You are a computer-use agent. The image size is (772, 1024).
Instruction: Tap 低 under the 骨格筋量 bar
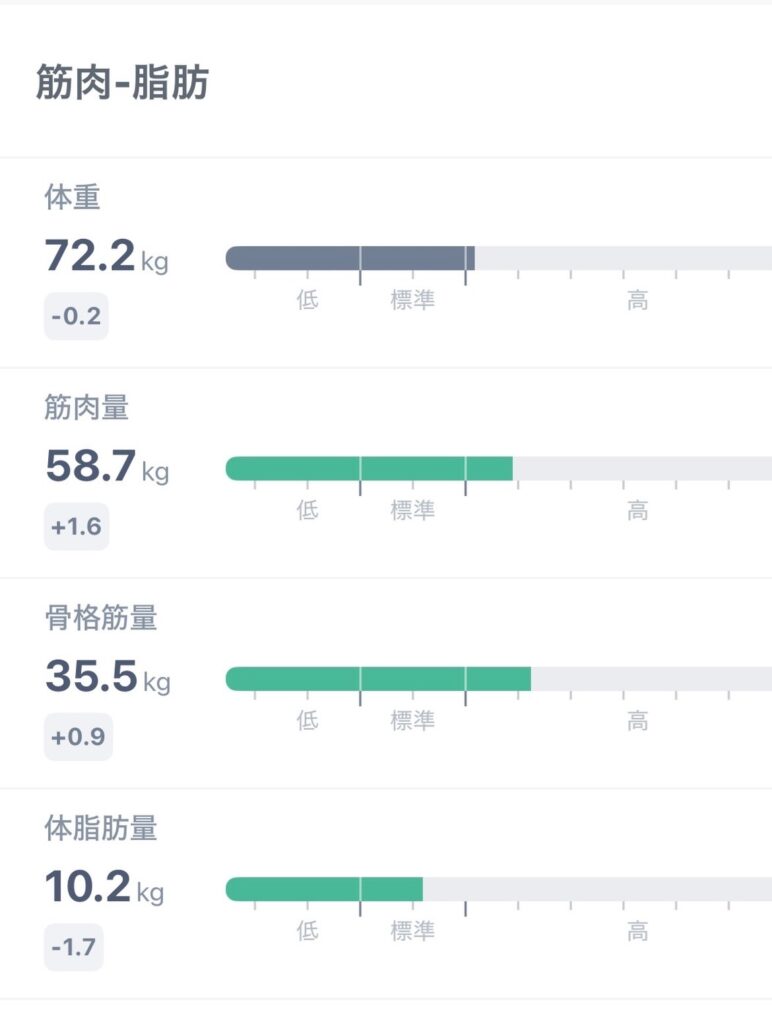tap(307, 721)
